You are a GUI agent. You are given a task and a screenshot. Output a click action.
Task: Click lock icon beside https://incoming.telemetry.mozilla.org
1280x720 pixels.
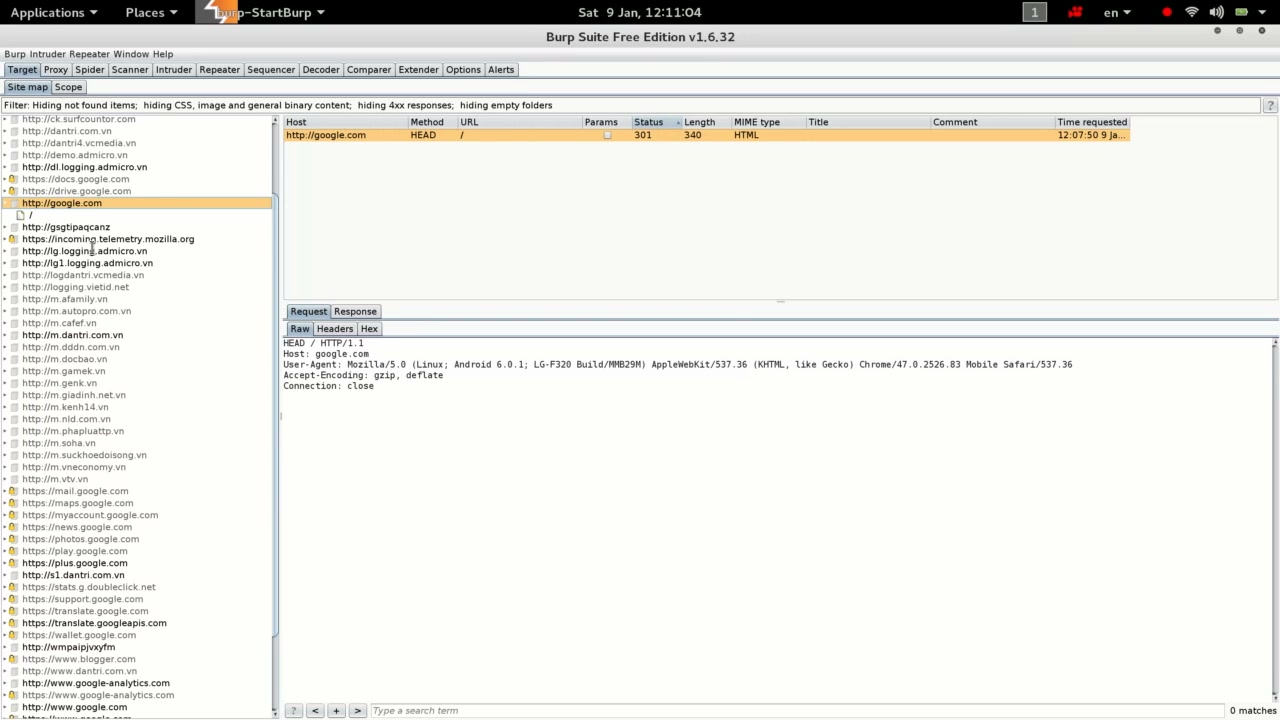click(13, 239)
